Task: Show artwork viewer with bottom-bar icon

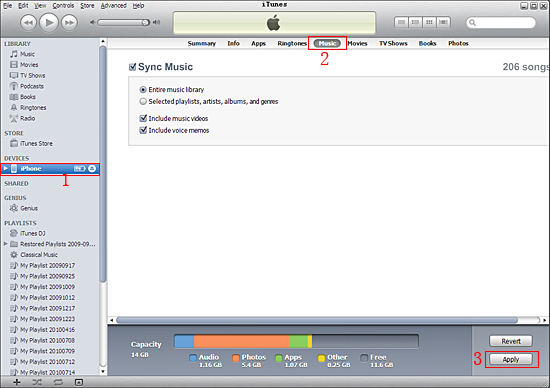Action: 79,382
